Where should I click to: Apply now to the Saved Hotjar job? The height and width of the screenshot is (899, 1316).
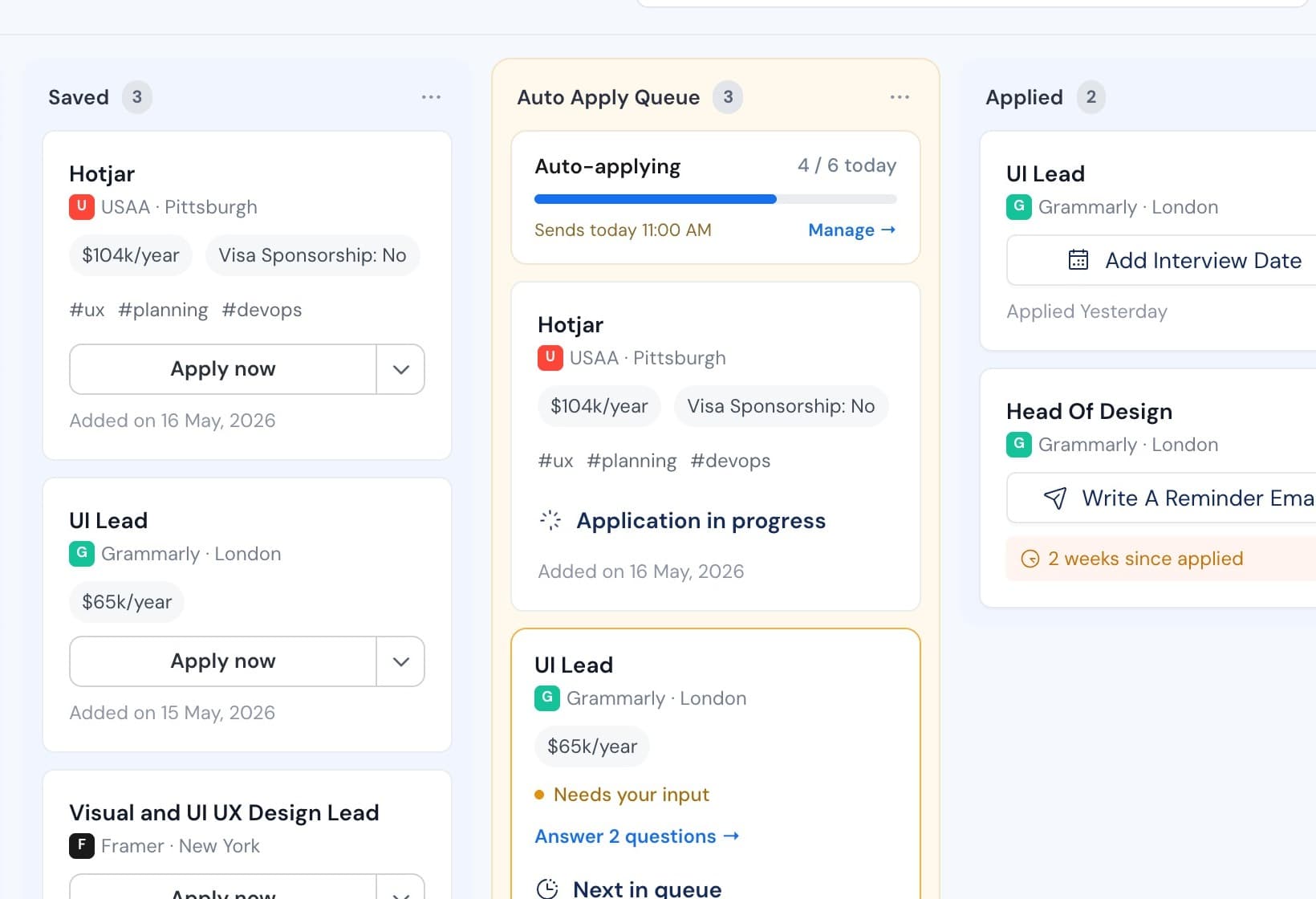tap(223, 369)
